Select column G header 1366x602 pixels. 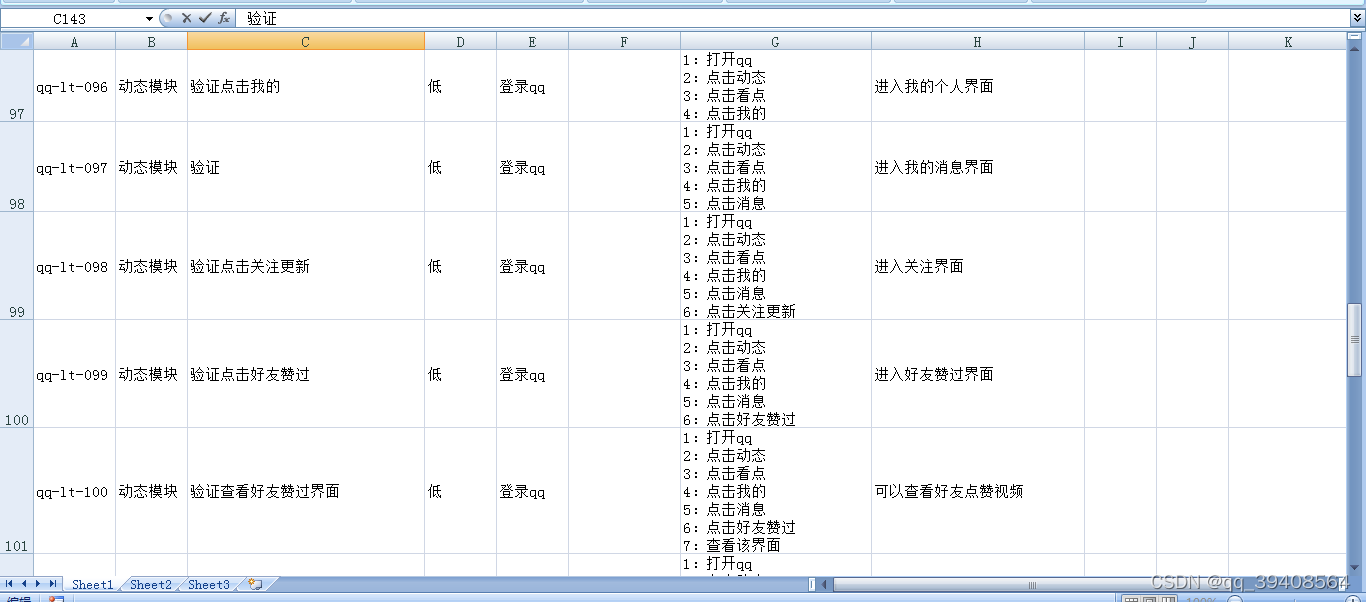[775, 41]
